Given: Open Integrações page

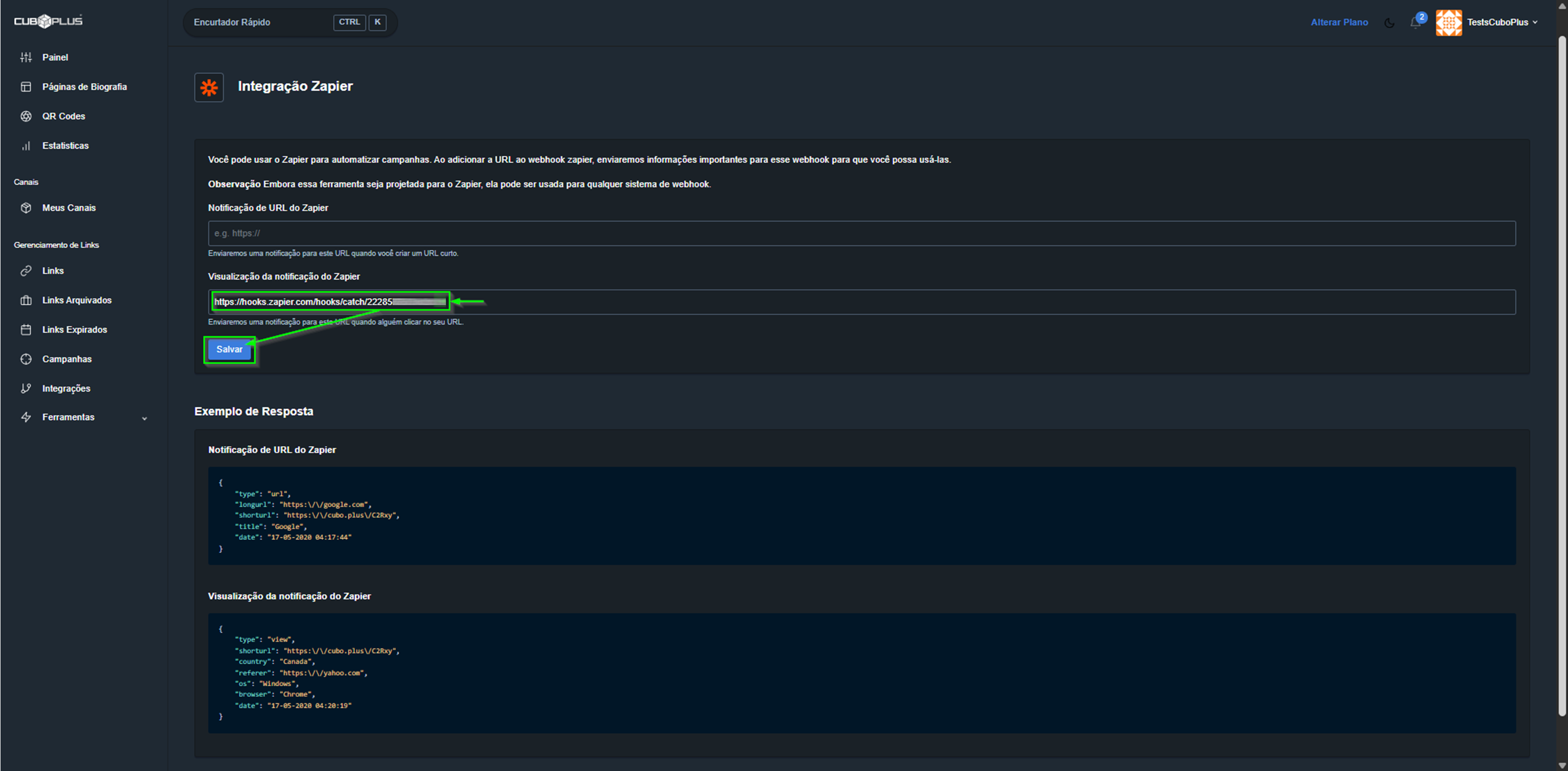Looking at the screenshot, I should point(66,388).
